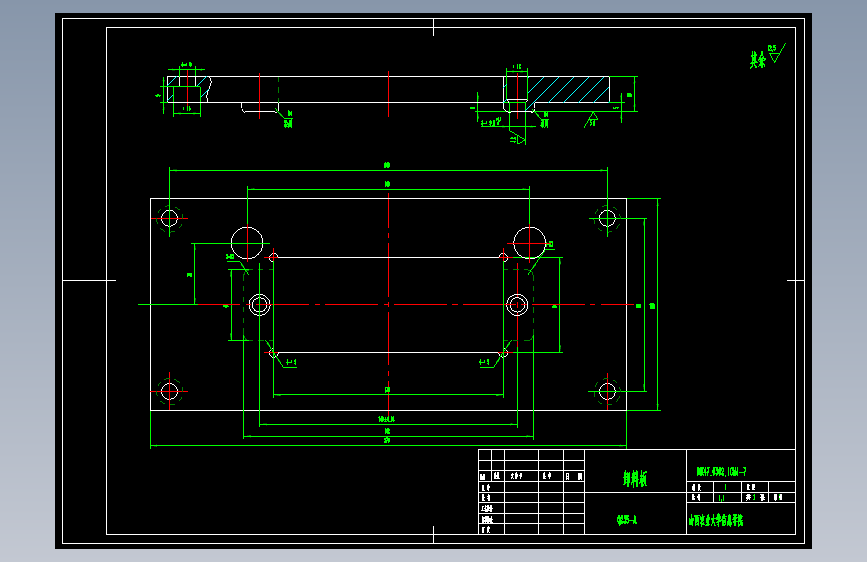867x562 pixels.
Task: Click the 其余 surface roughness note
Action: pyautogui.click(x=758, y=60)
